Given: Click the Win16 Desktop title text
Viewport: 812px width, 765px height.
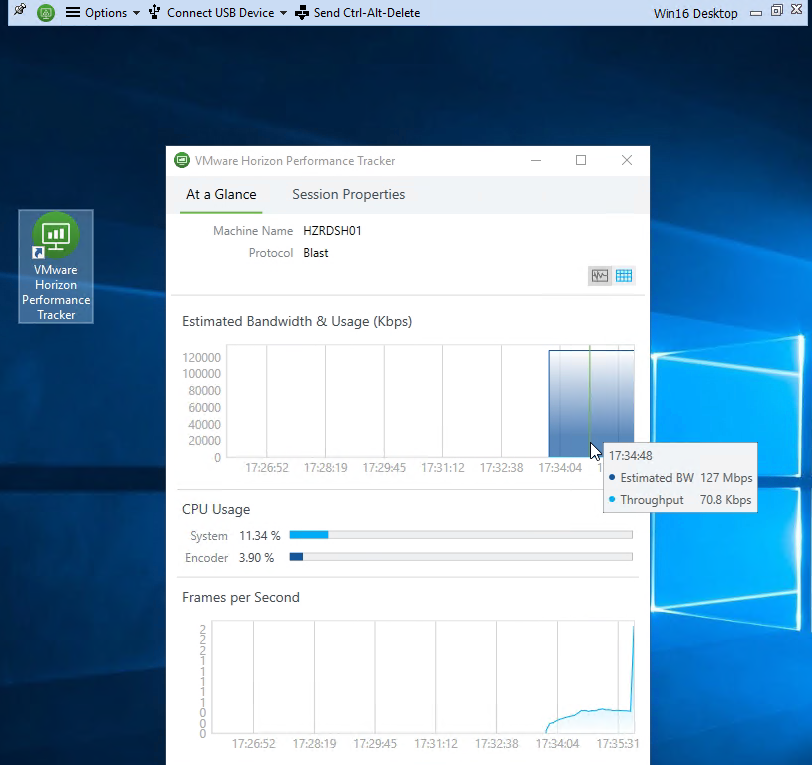Looking at the screenshot, I should tap(695, 13).
